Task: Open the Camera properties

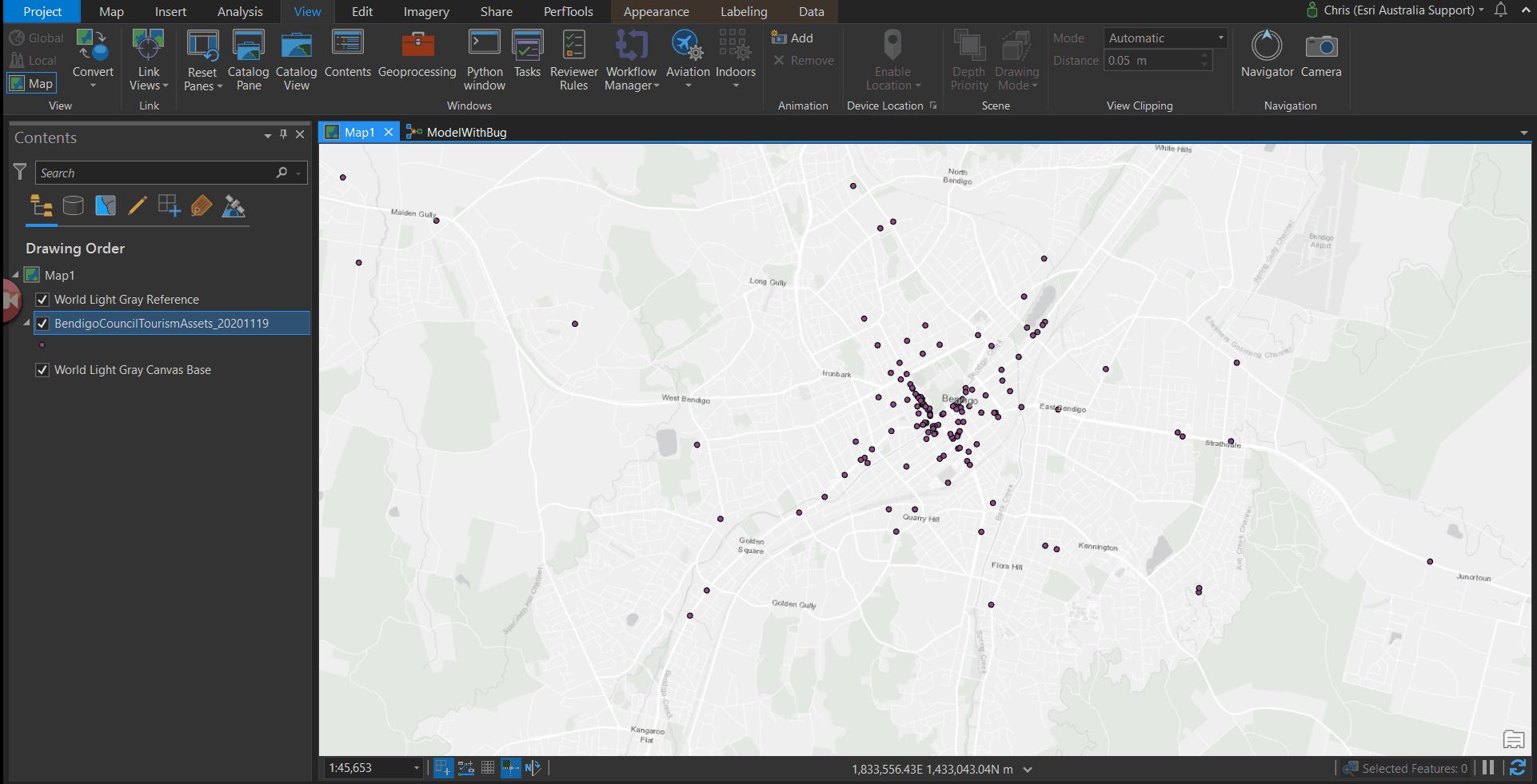Action: 1320,52
